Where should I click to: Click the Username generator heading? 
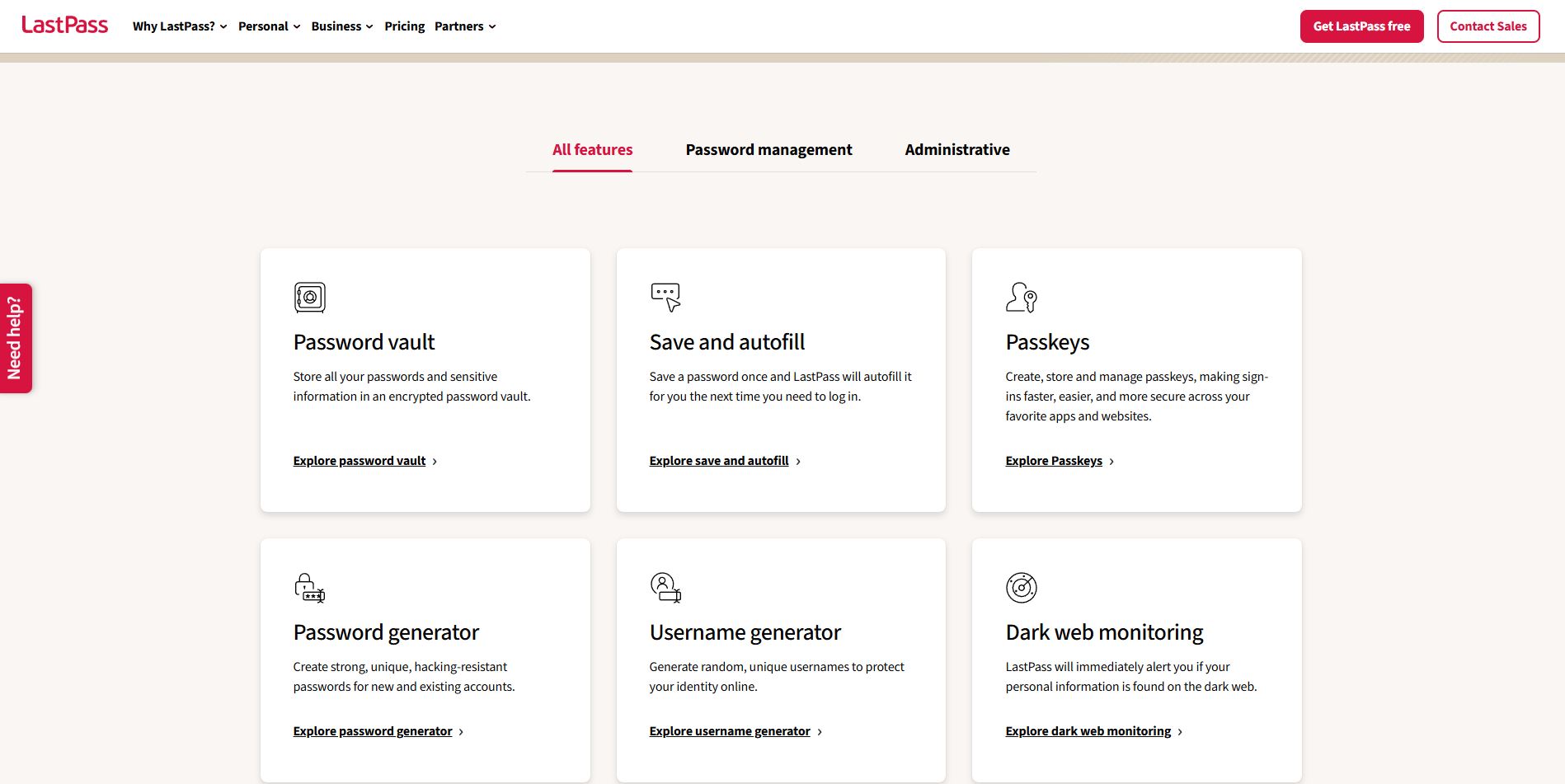pyautogui.click(x=745, y=632)
